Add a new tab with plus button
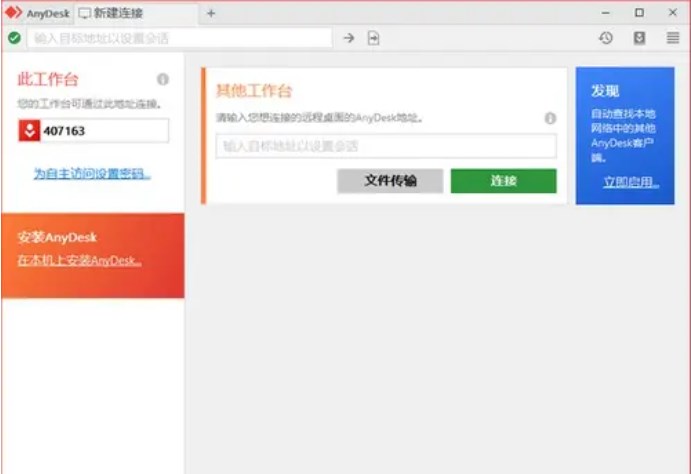Viewport: 691px width, 474px height. [211, 13]
